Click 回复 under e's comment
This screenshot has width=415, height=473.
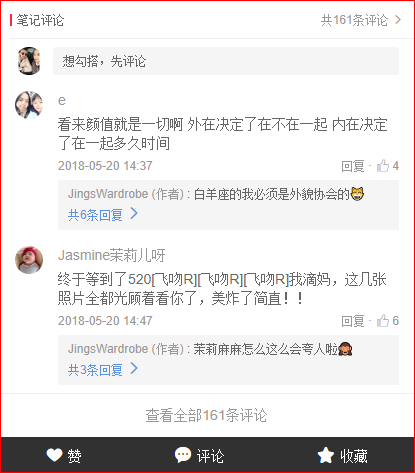(353, 166)
